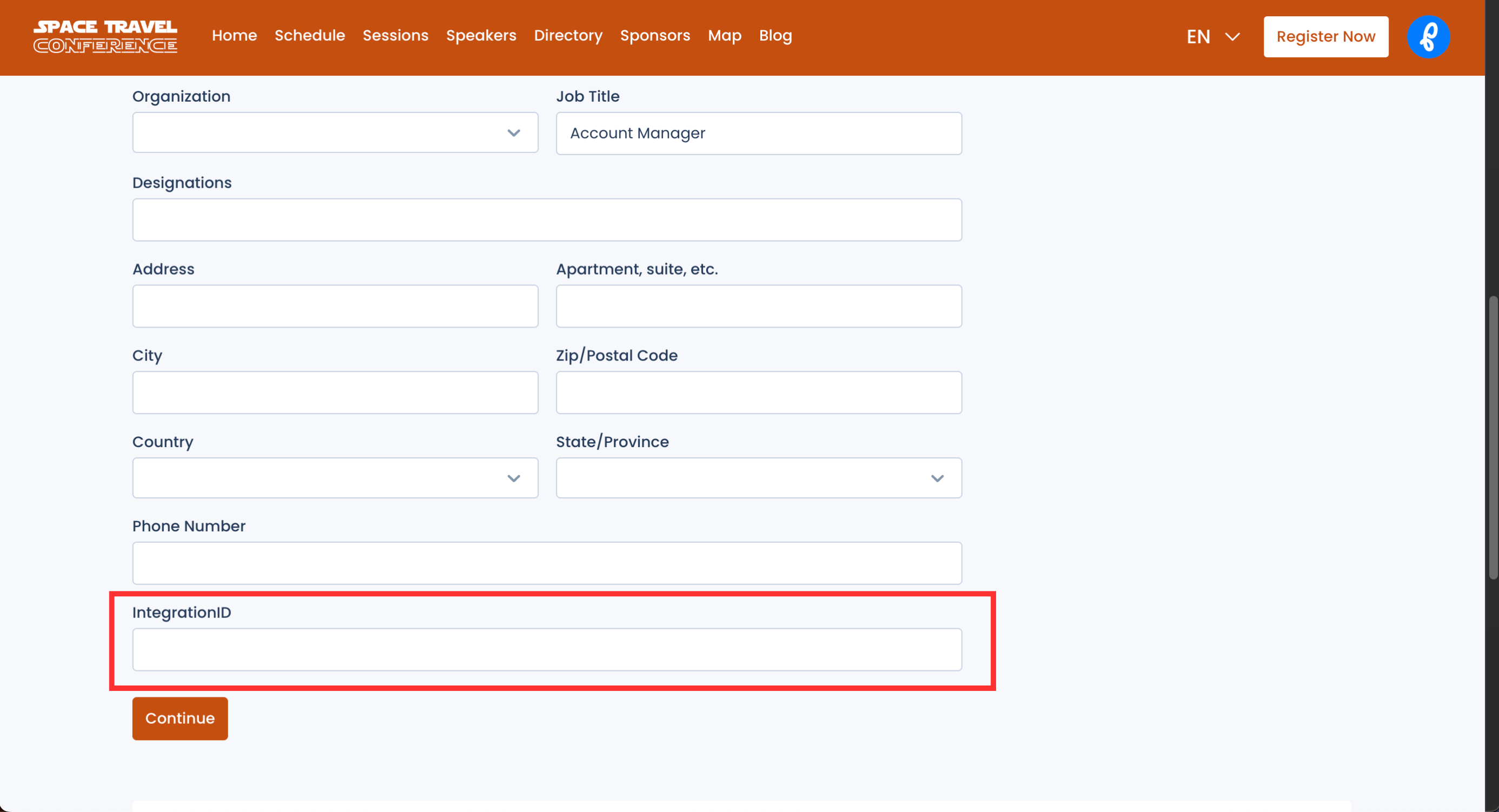Select the Directory nav link
The width and height of the screenshot is (1499, 812).
click(568, 36)
